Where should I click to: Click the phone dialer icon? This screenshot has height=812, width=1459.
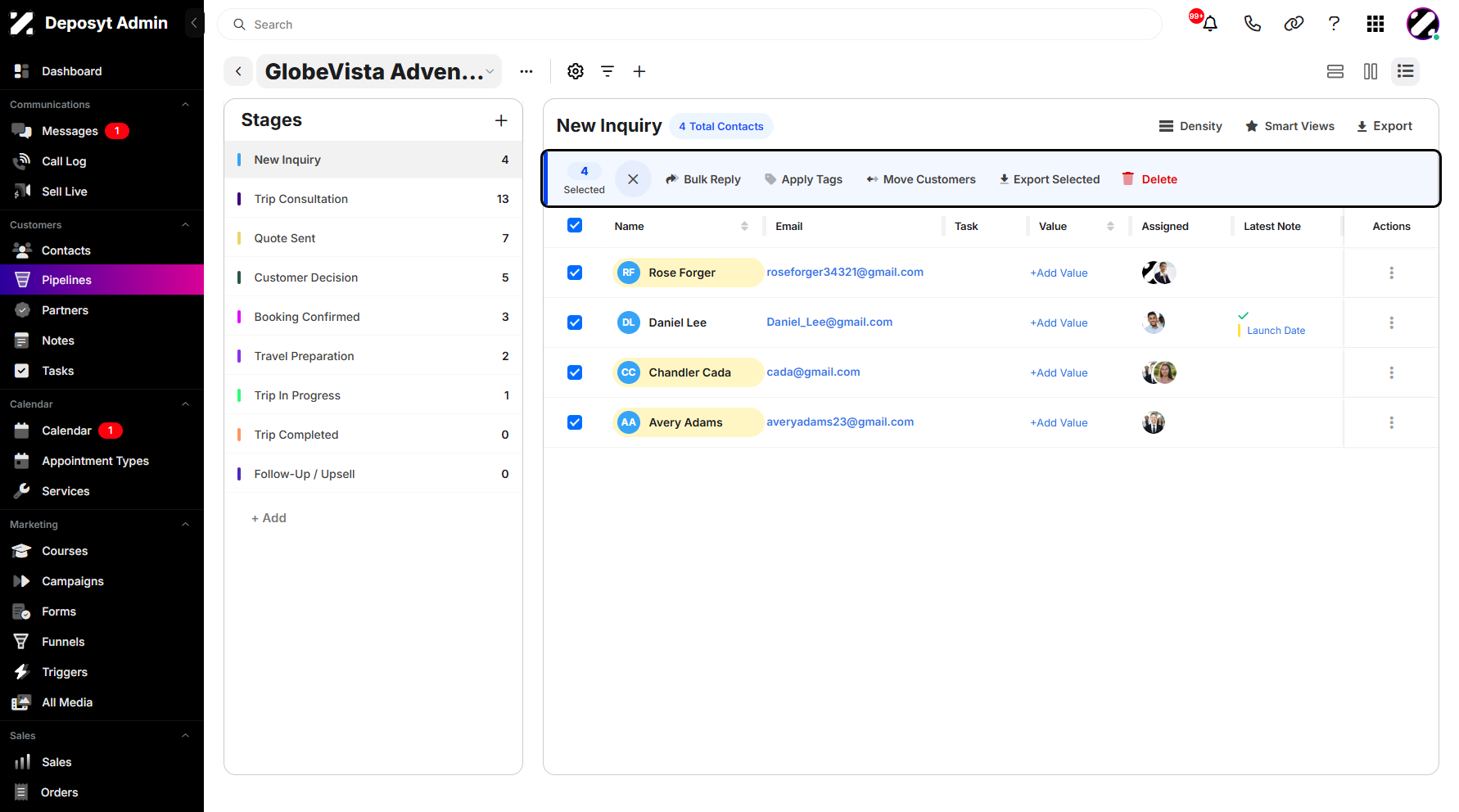pos(1252,24)
